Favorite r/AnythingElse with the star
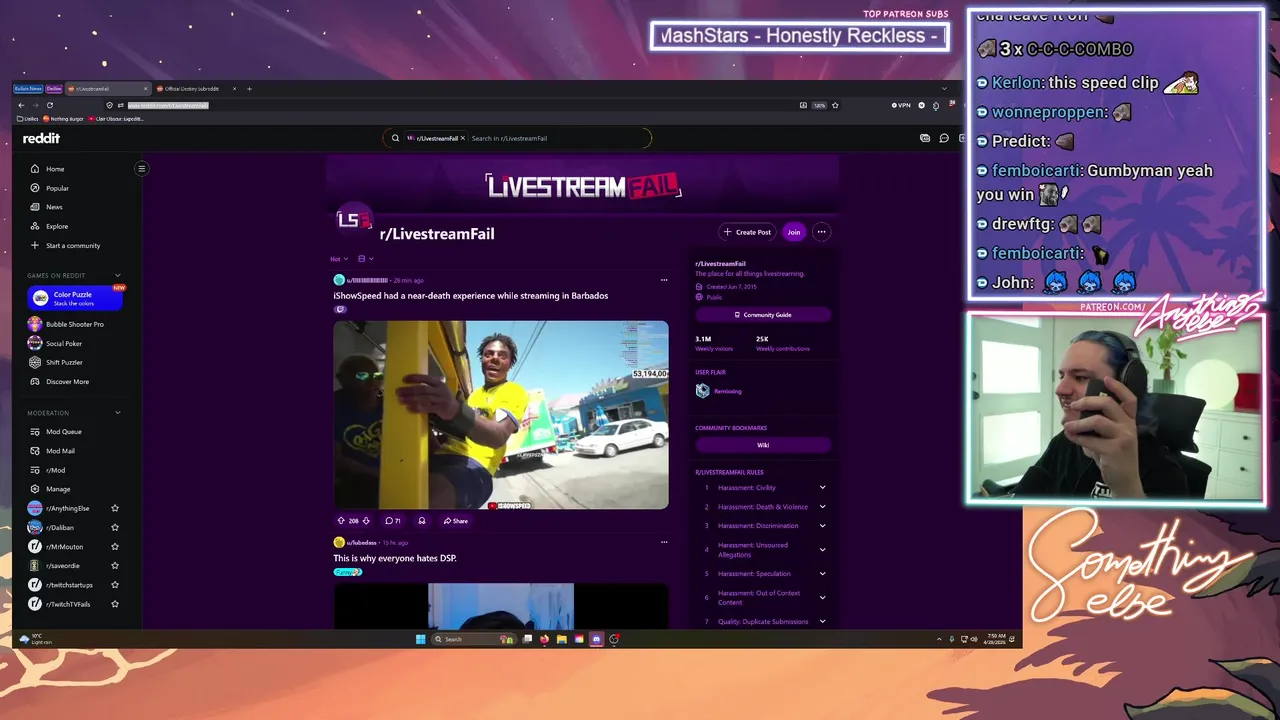Viewport: 1280px width, 720px height. click(115, 508)
